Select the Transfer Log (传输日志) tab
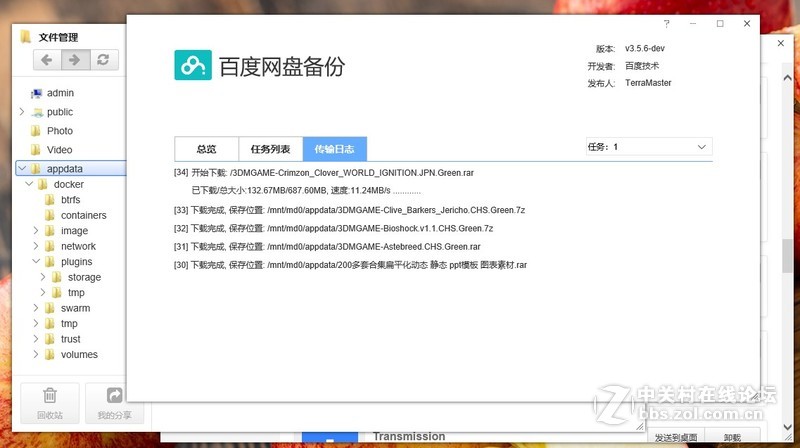The height and width of the screenshot is (448, 800). tap(335, 149)
